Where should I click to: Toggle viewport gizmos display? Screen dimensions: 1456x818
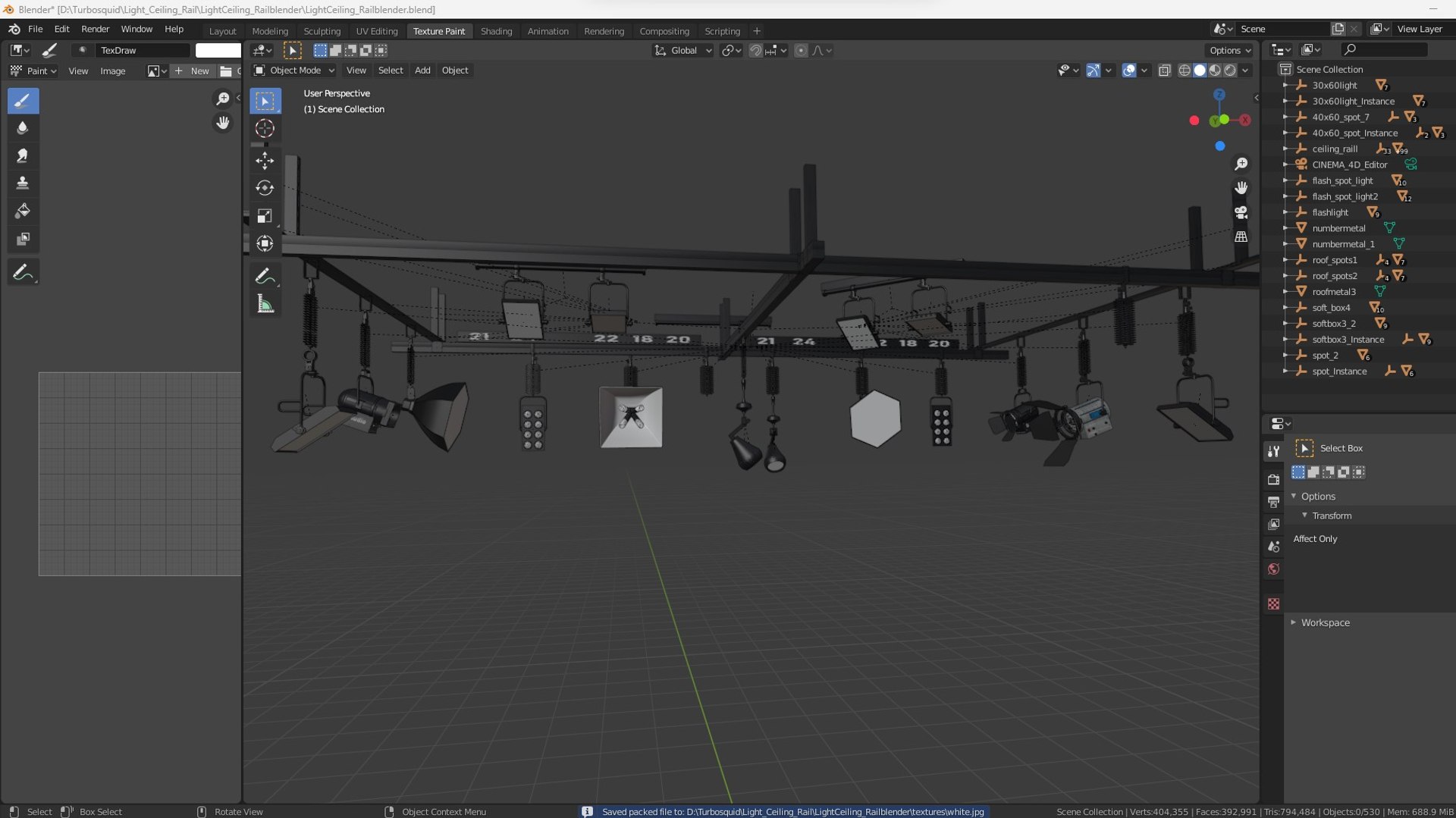(1093, 71)
